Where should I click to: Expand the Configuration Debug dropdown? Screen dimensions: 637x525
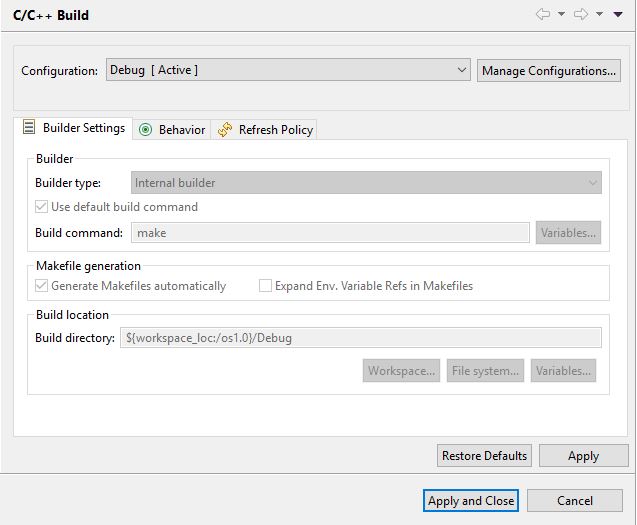tap(288, 70)
